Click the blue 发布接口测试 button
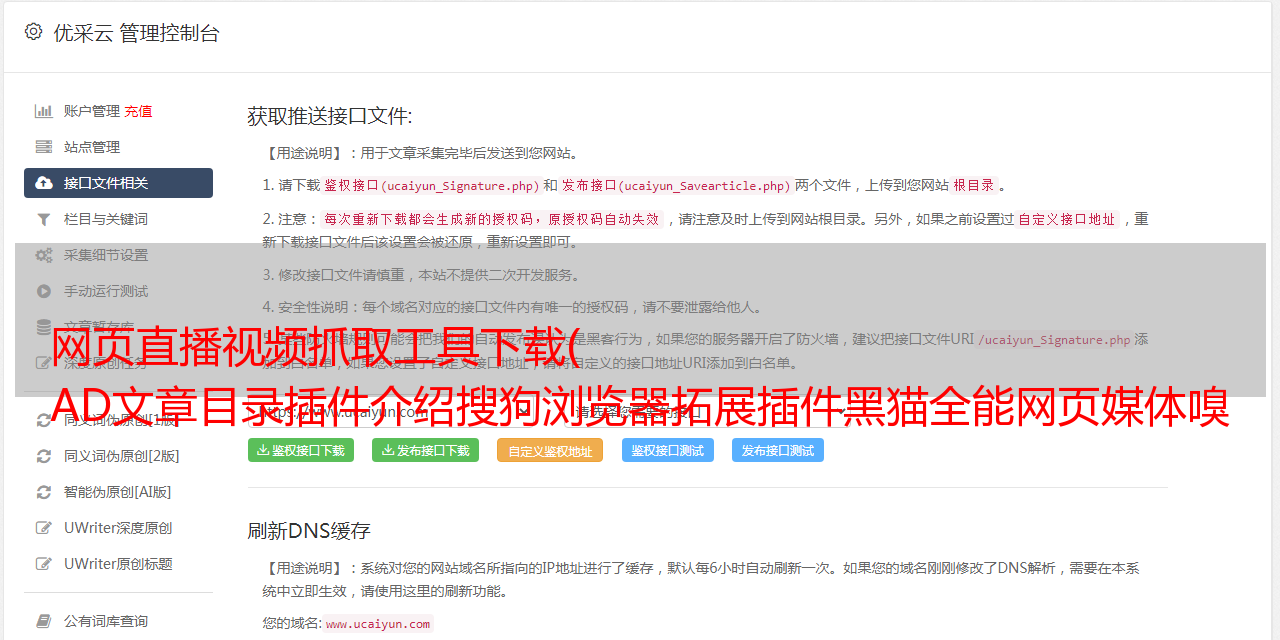This screenshot has width=1280, height=640. point(778,450)
